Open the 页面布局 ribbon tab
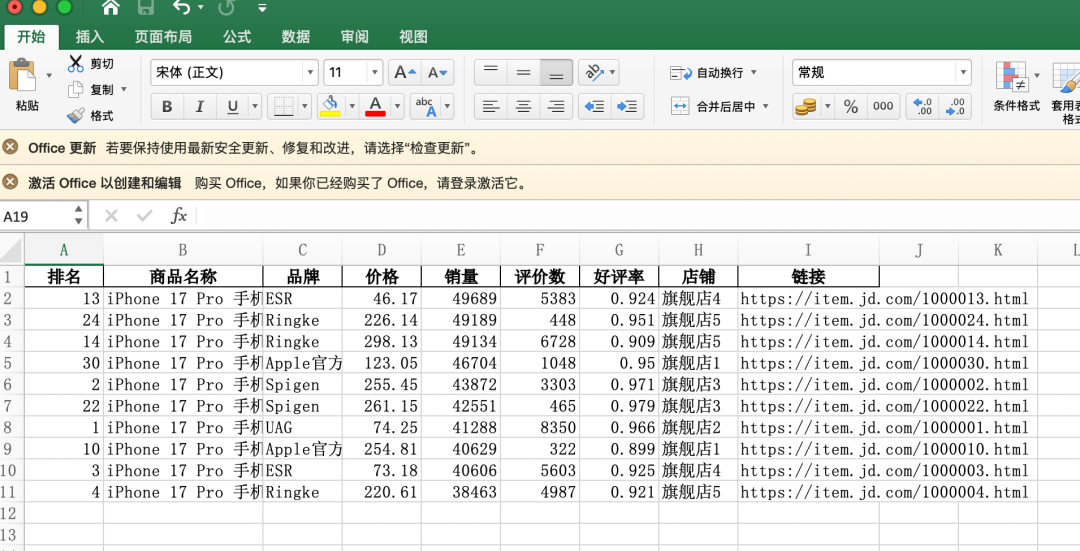The width and height of the screenshot is (1080, 551). (163, 37)
